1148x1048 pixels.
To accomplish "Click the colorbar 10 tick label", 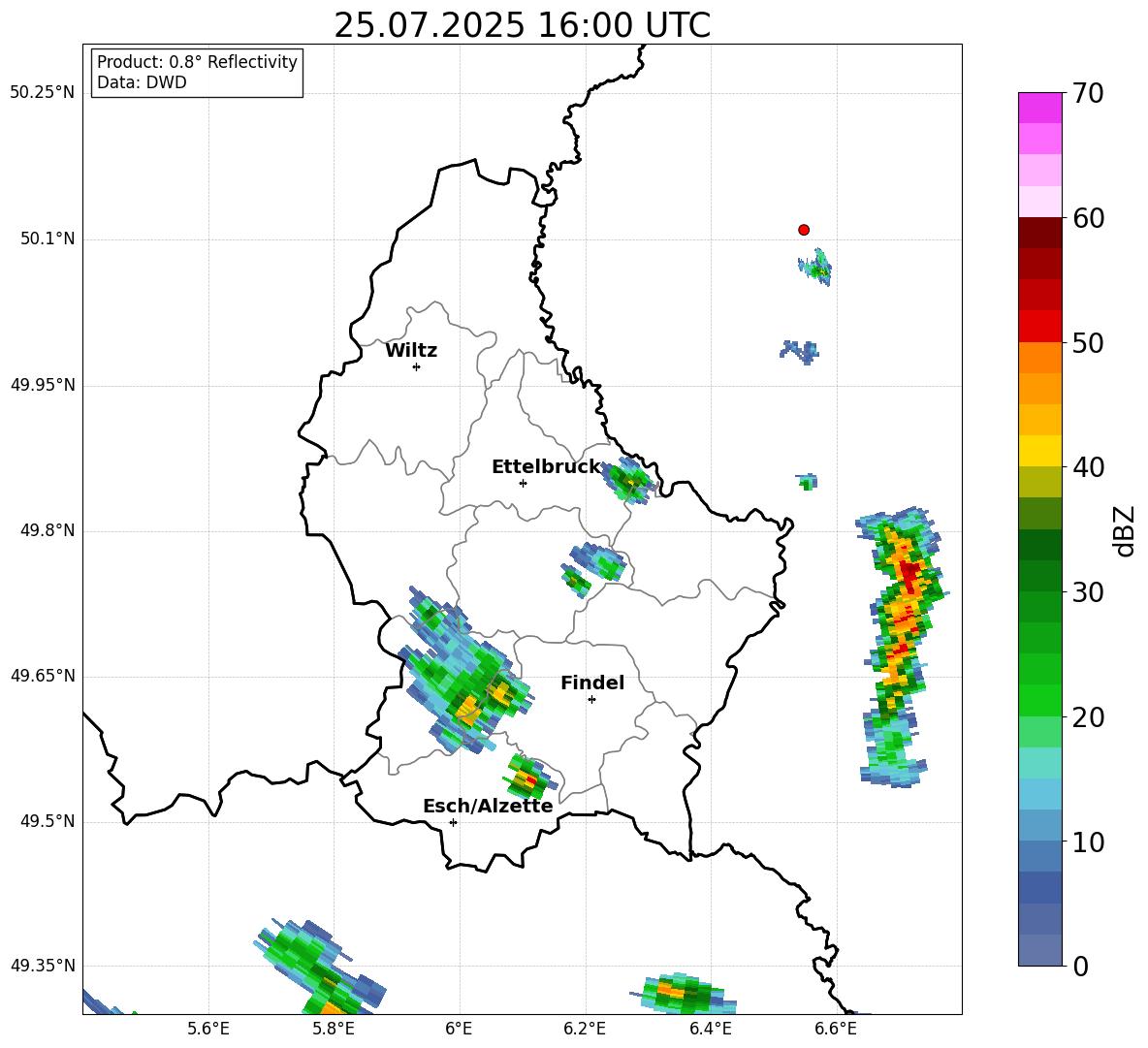I will 1088,842.
